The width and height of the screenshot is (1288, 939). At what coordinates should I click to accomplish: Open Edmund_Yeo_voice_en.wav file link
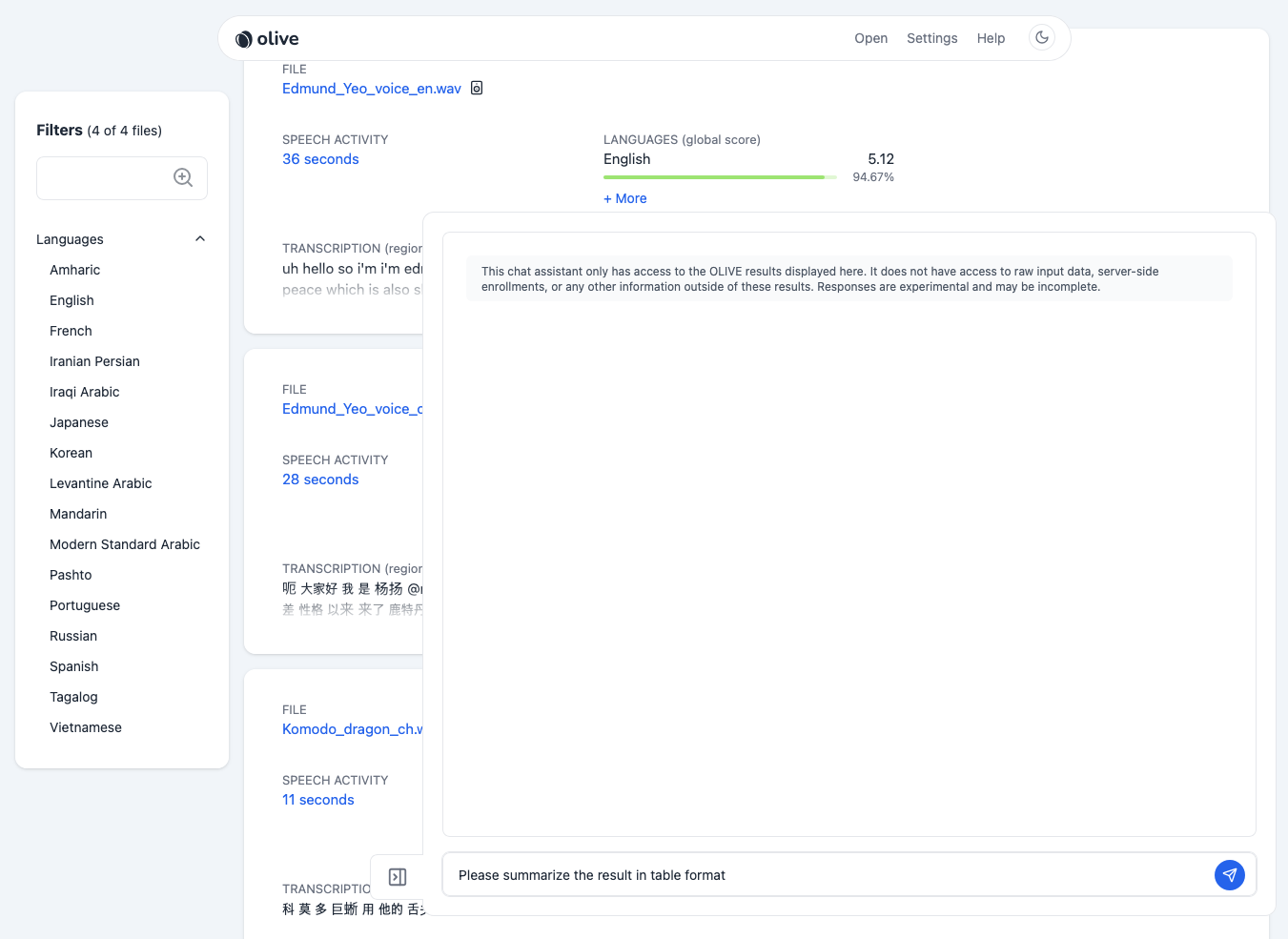371,89
